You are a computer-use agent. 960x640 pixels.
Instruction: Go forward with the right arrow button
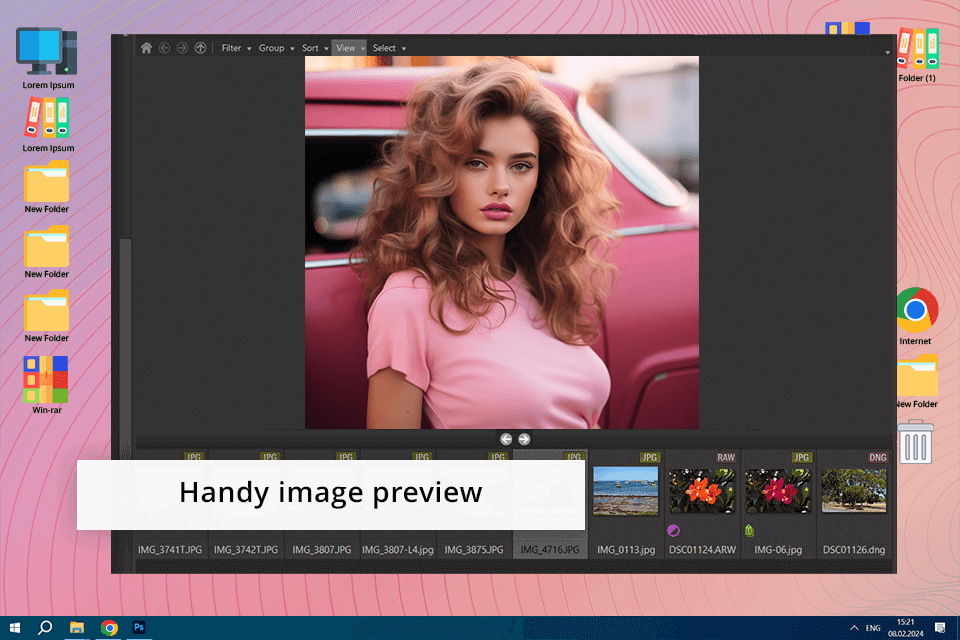pos(182,48)
